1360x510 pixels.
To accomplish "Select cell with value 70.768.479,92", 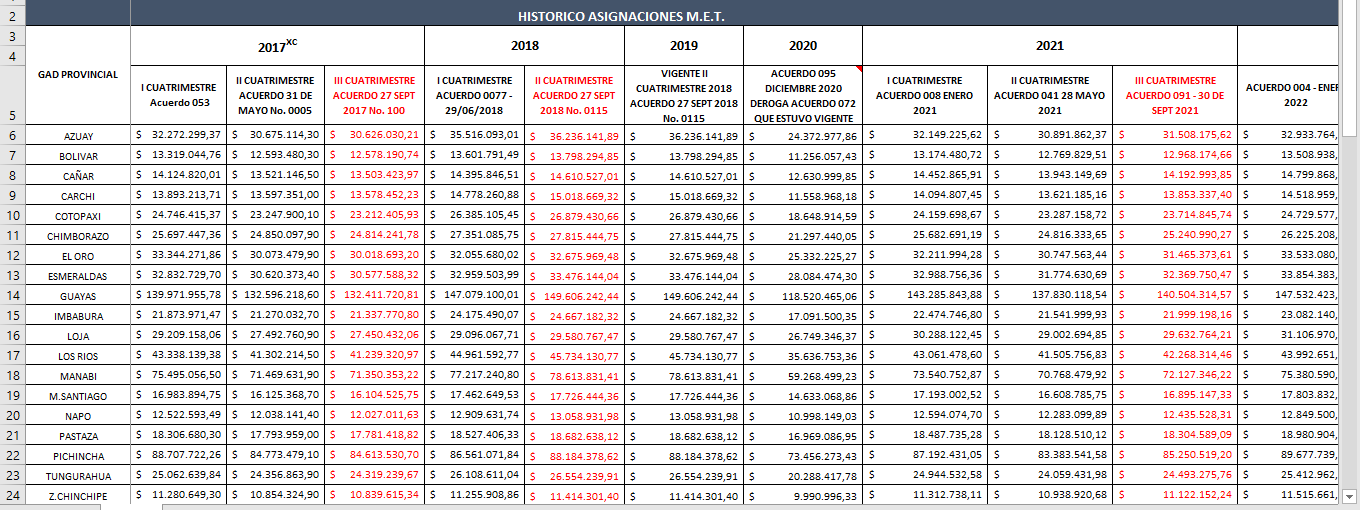I will pos(1050,375).
